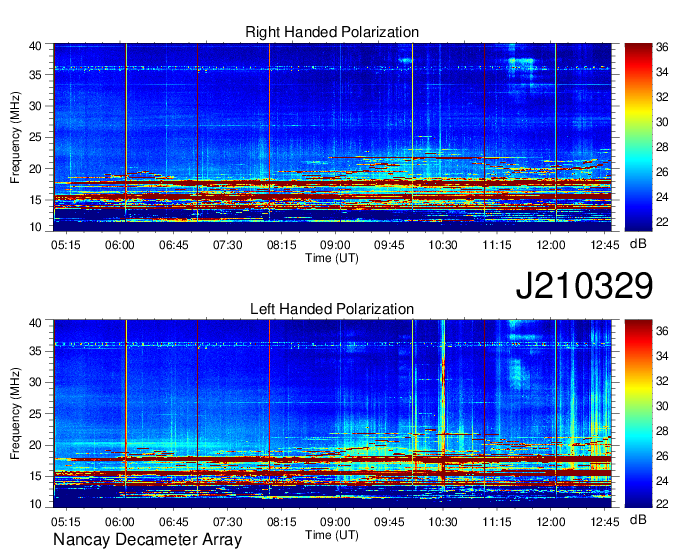Viewport: 680px width, 552px height.
Task: Click the 10:30 tick on bottom time axis
Action: point(443,521)
